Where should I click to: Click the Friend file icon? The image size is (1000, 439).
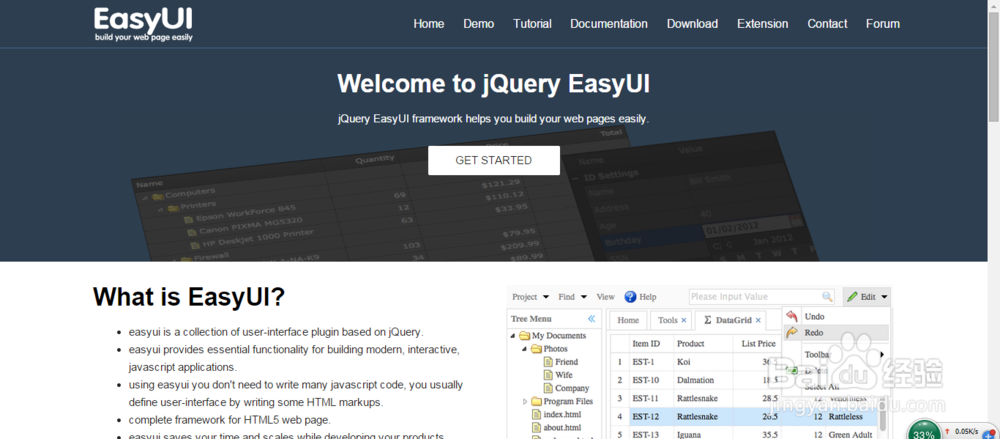tap(548, 362)
